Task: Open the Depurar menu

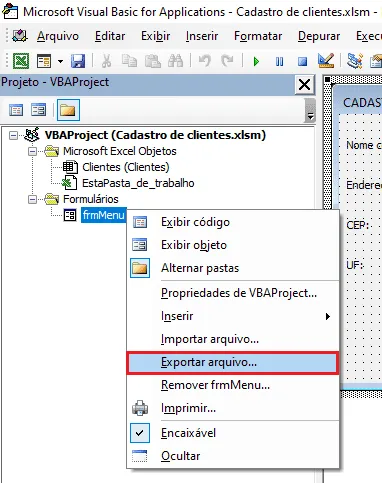Action: [x=319, y=36]
